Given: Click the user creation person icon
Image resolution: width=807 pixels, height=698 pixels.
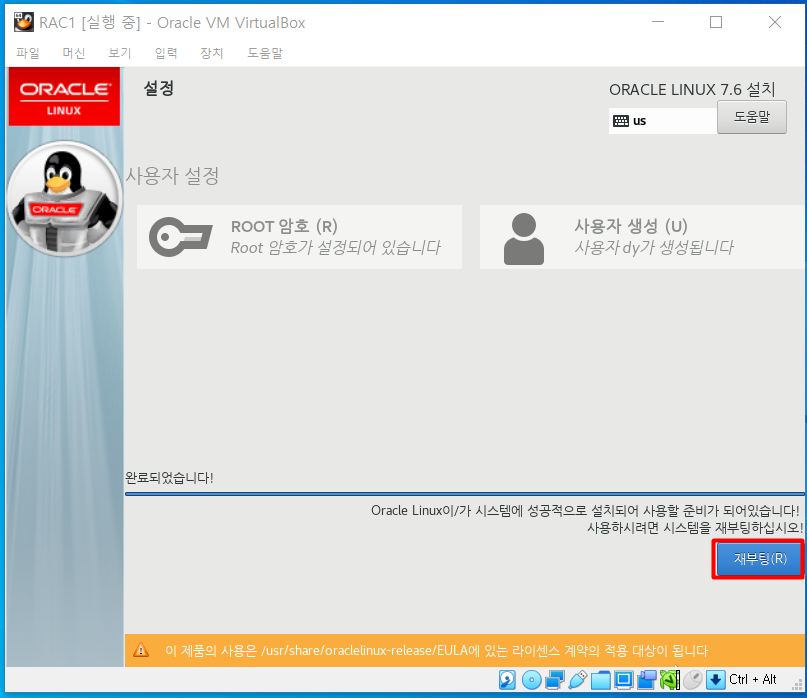Looking at the screenshot, I should [523, 238].
